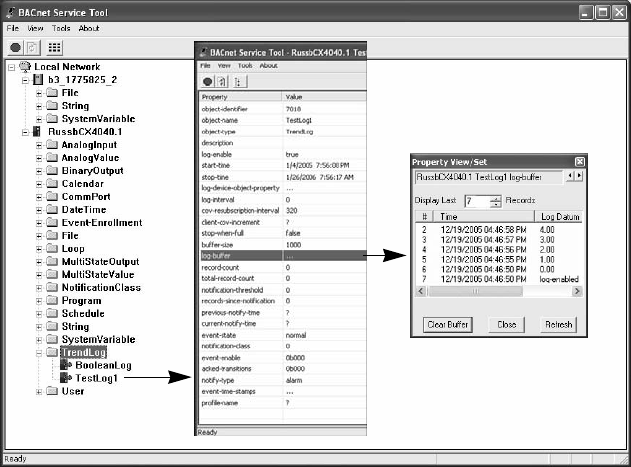The height and width of the screenshot is (467, 631).
Task: Collapse the RussbCX4040.1 device node
Action: (25, 132)
